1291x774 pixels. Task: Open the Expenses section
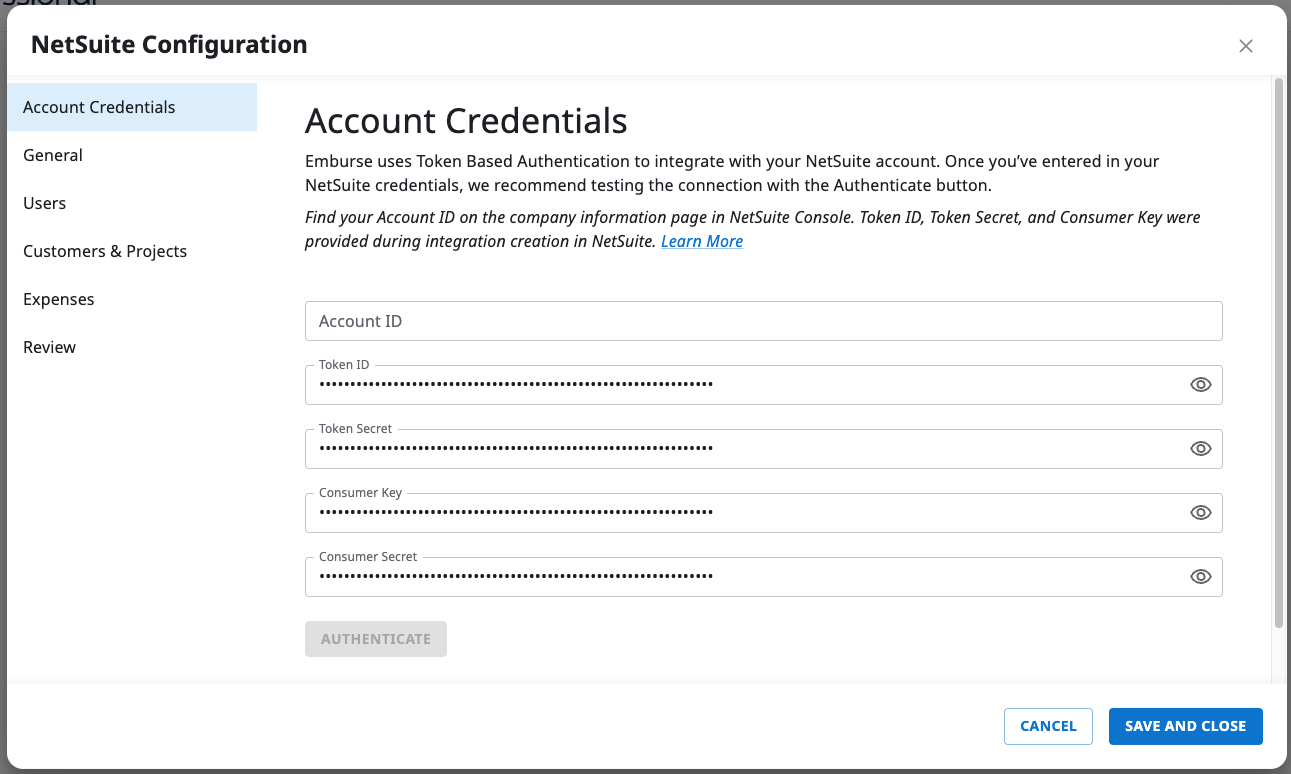pyautogui.click(x=132, y=299)
